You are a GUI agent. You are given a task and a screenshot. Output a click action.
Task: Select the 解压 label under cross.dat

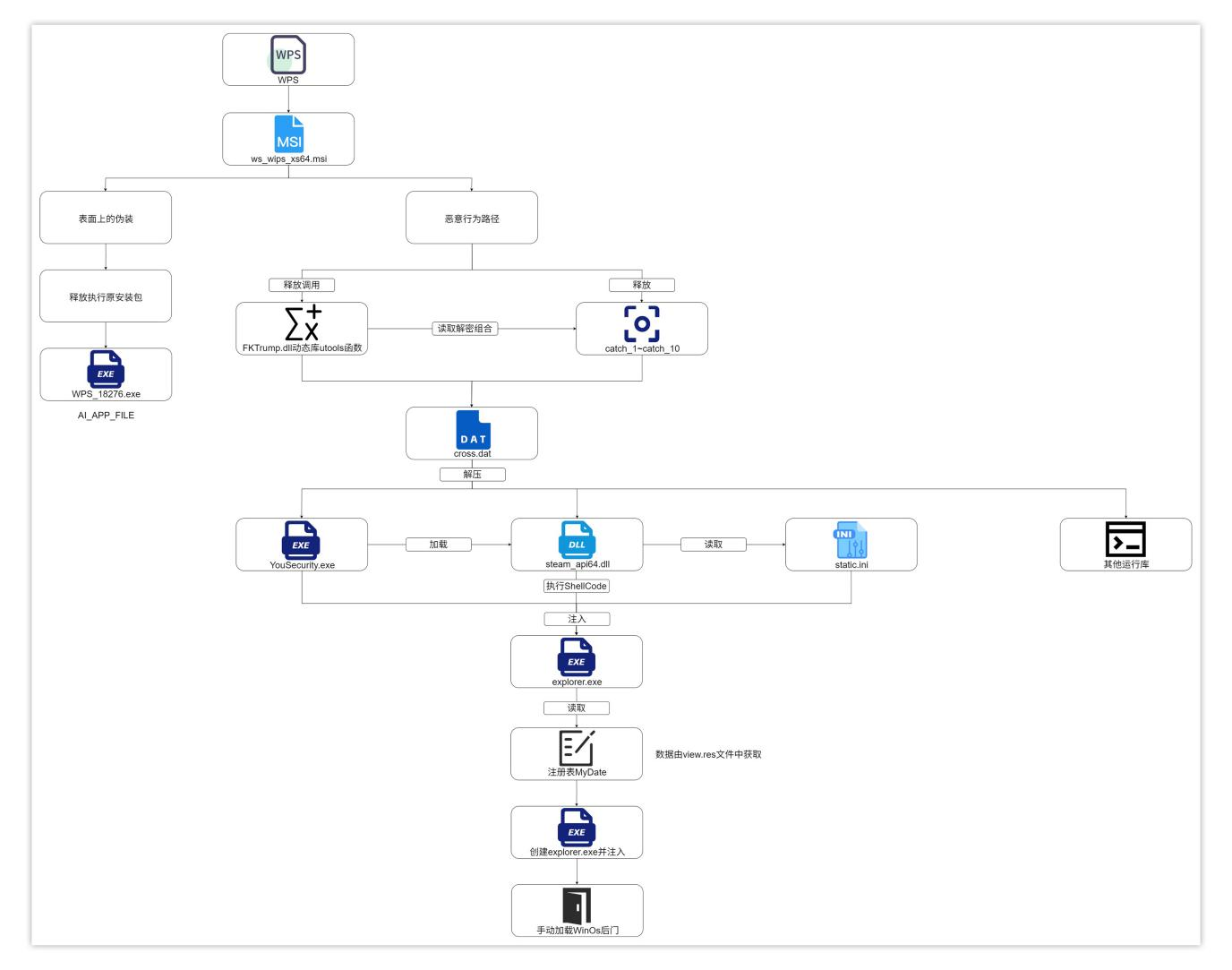(x=472, y=475)
